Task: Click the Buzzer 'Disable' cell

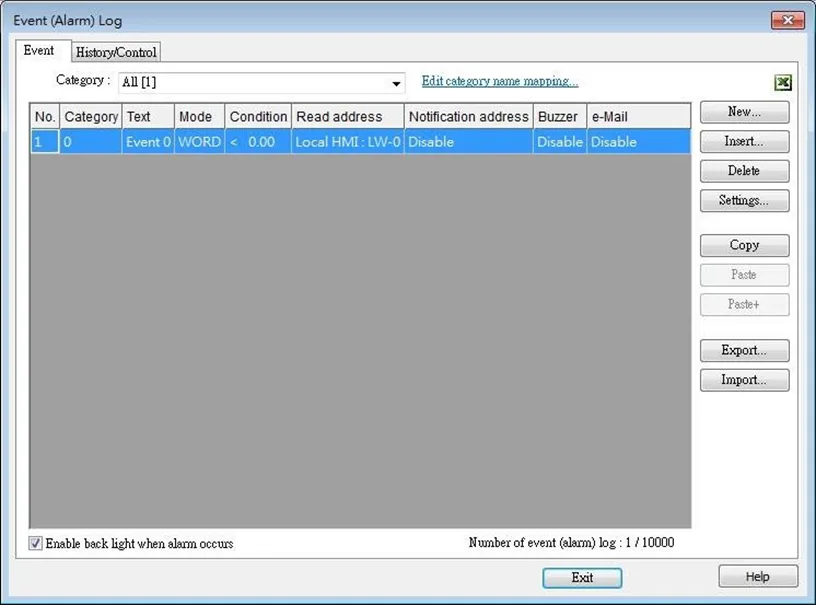Action: (560, 142)
